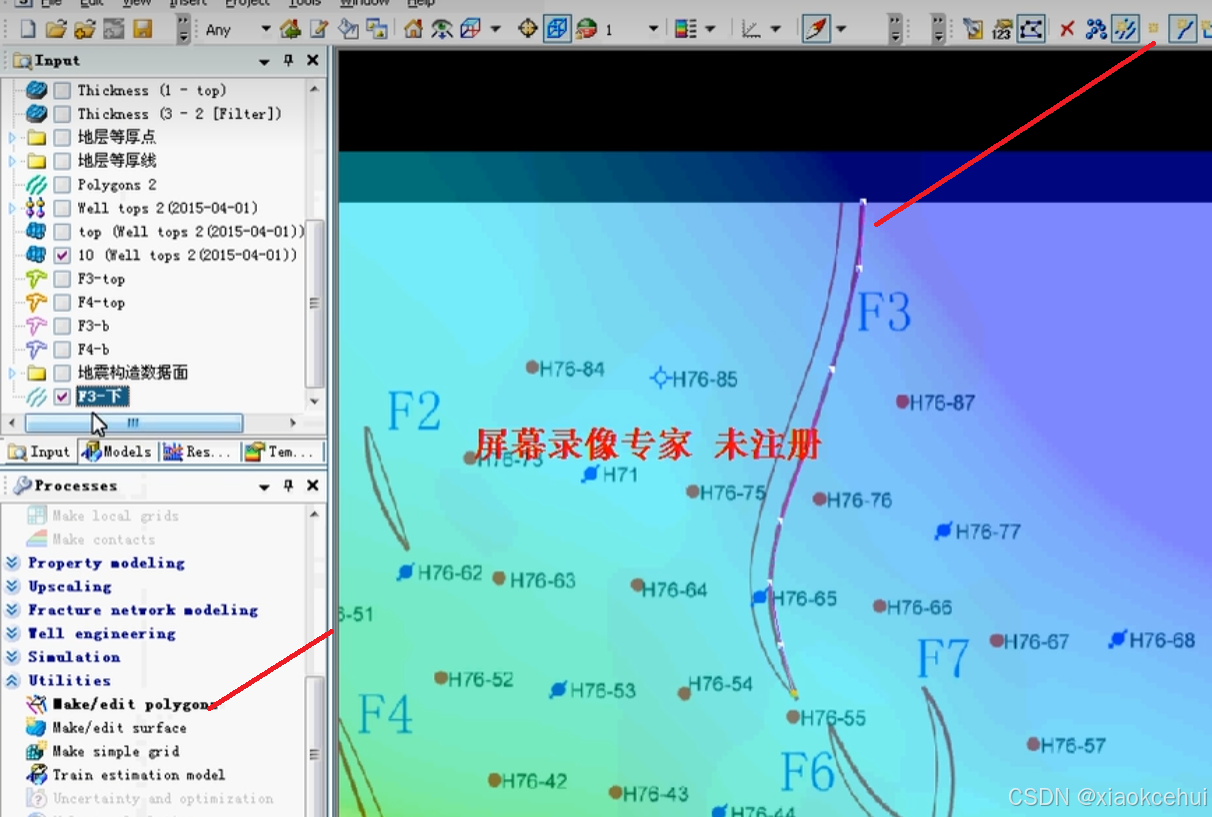Select the Train estimation model process
This screenshot has width=1212, height=817.
(138, 775)
